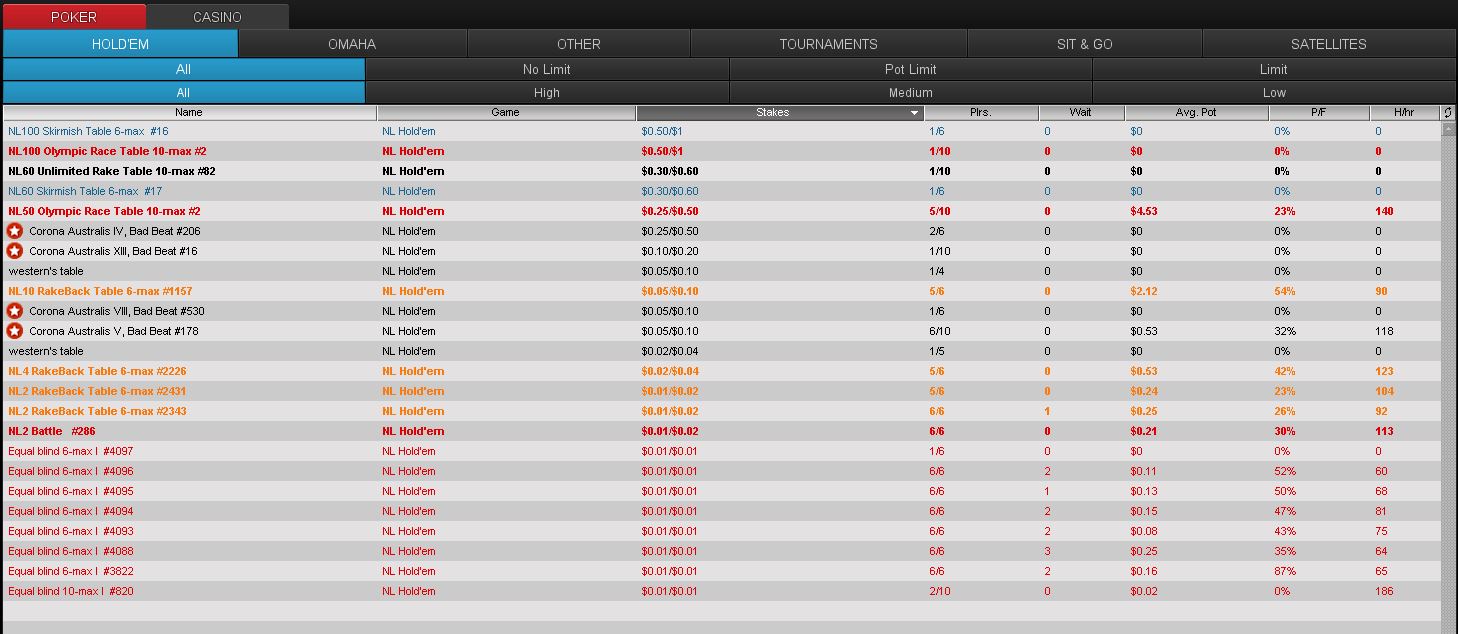
Task: Select NL100 Olympic Race Table 10-max #2
Action: pos(721,151)
